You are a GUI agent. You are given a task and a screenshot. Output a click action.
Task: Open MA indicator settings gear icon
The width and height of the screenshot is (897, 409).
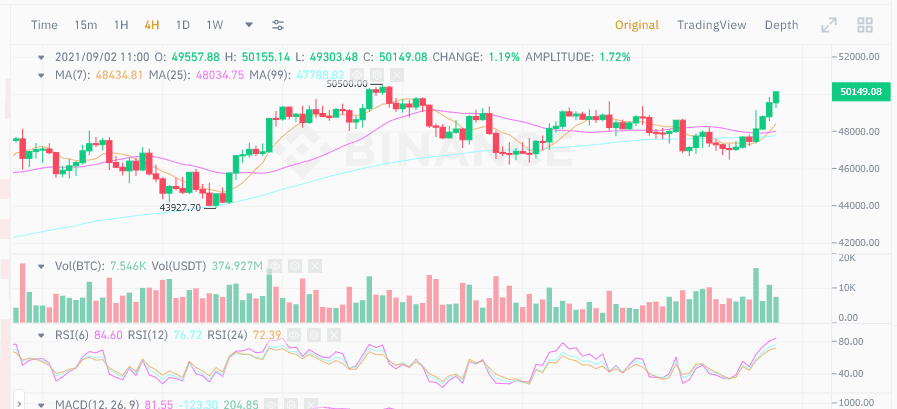click(377, 75)
